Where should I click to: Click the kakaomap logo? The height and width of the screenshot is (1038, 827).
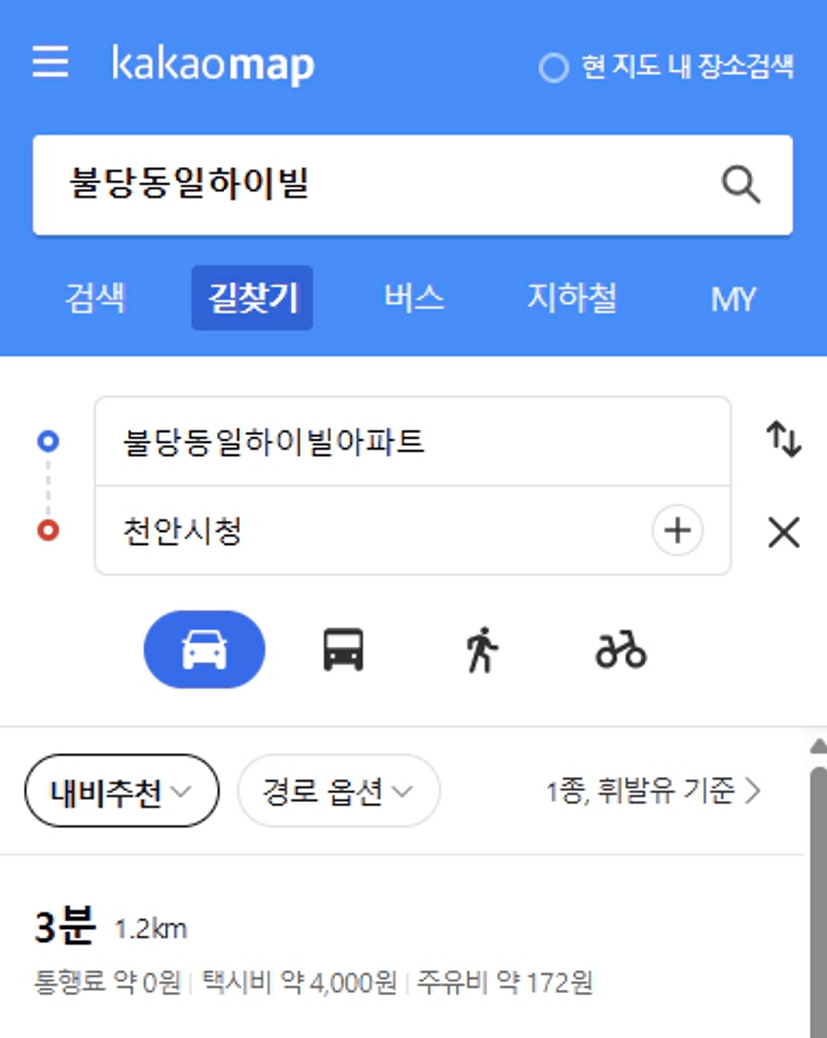pyautogui.click(x=213, y=65)
